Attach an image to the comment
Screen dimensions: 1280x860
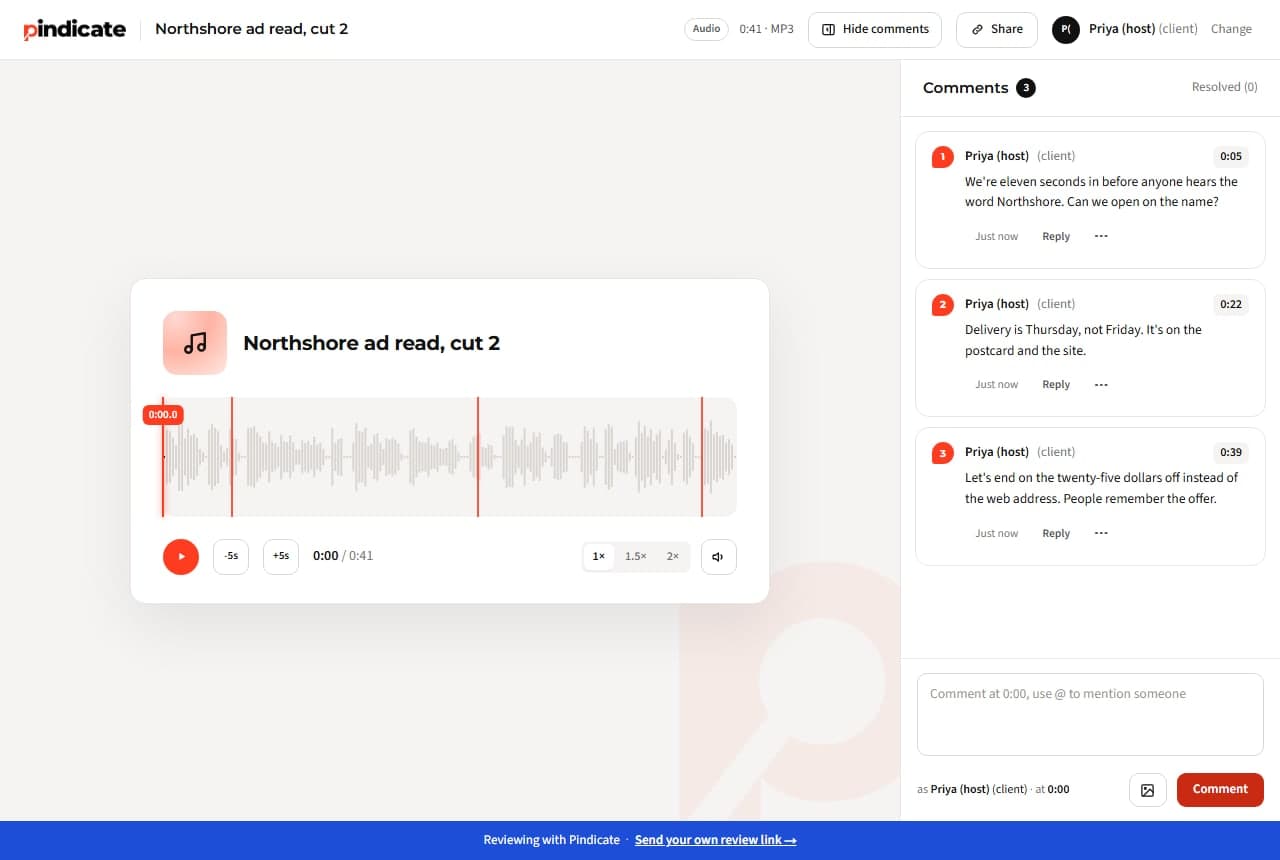click(1148, 790)
